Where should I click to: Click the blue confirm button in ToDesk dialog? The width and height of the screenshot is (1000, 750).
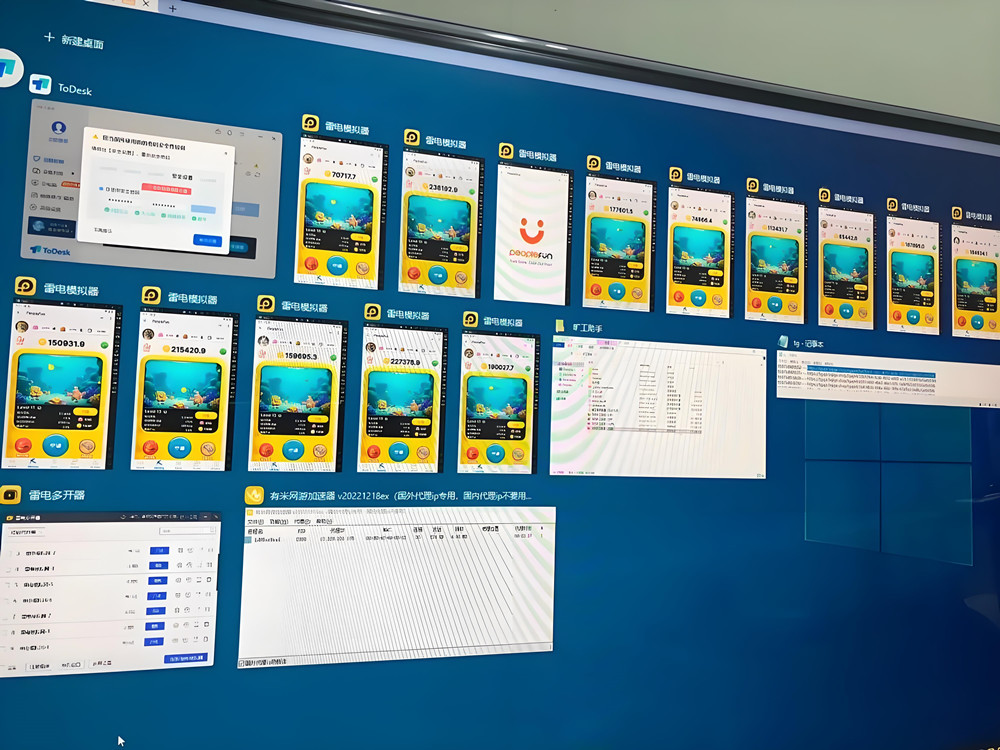pyautogui.click(x=208, y=240)
